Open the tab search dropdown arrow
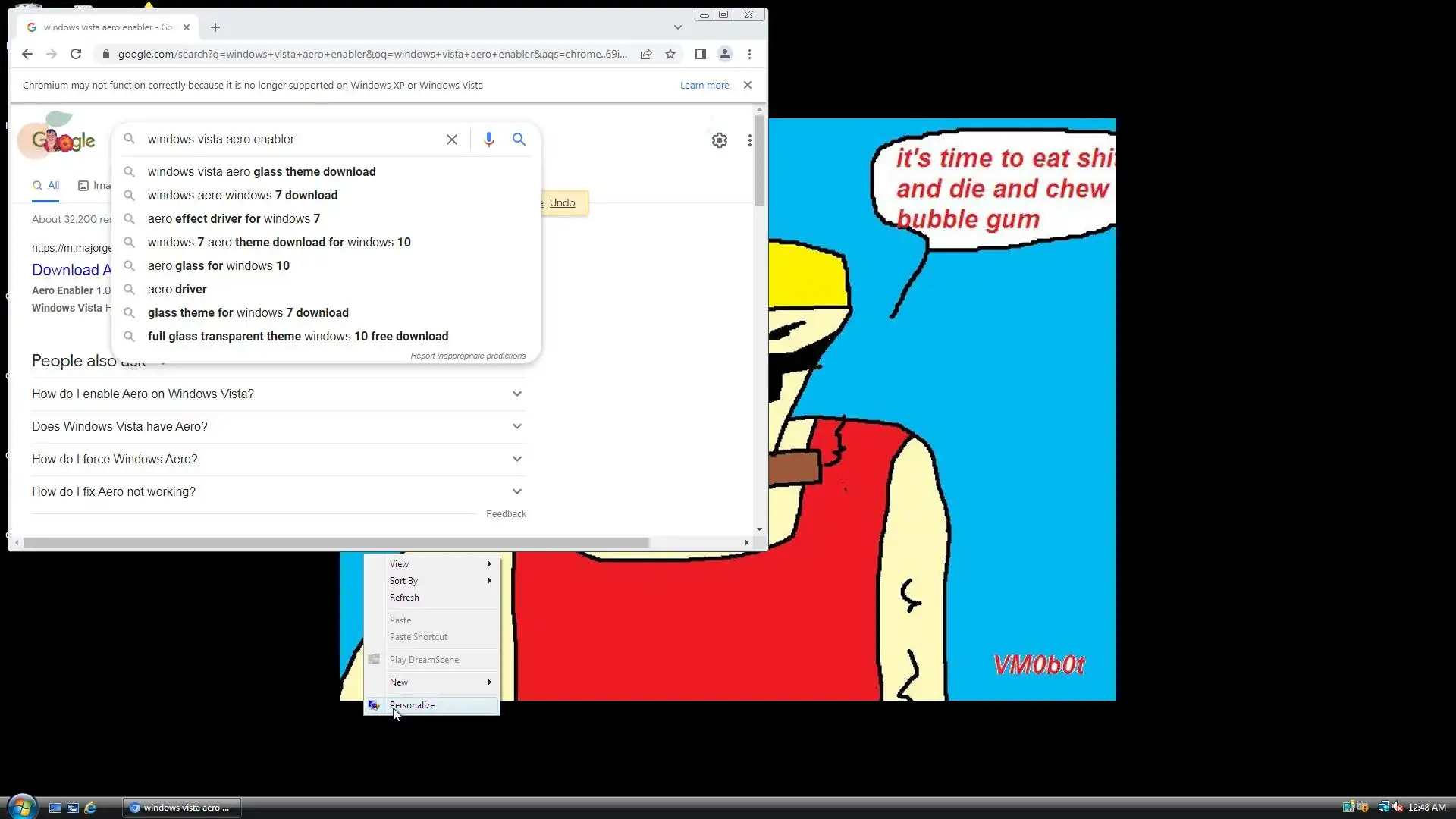Screen dimensions: 1456x819 pos(677,27)
